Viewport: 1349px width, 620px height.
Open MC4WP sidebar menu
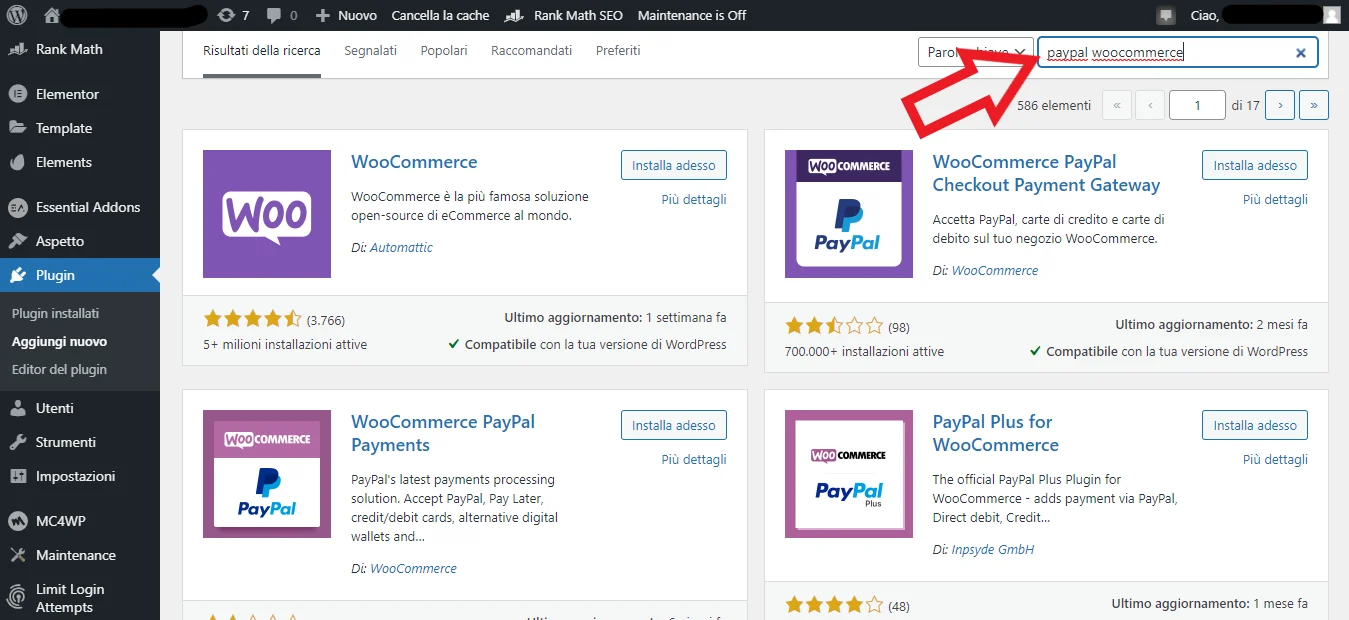click(x=80, y=521)
